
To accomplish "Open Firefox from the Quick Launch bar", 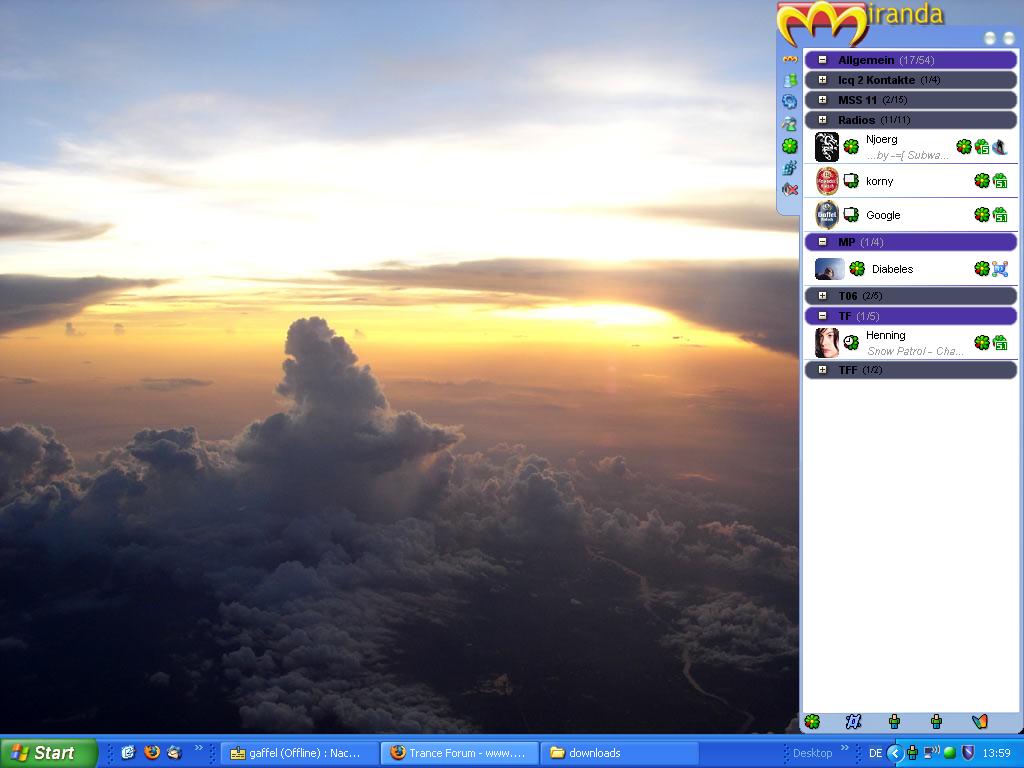I will [x=152, y=753].
